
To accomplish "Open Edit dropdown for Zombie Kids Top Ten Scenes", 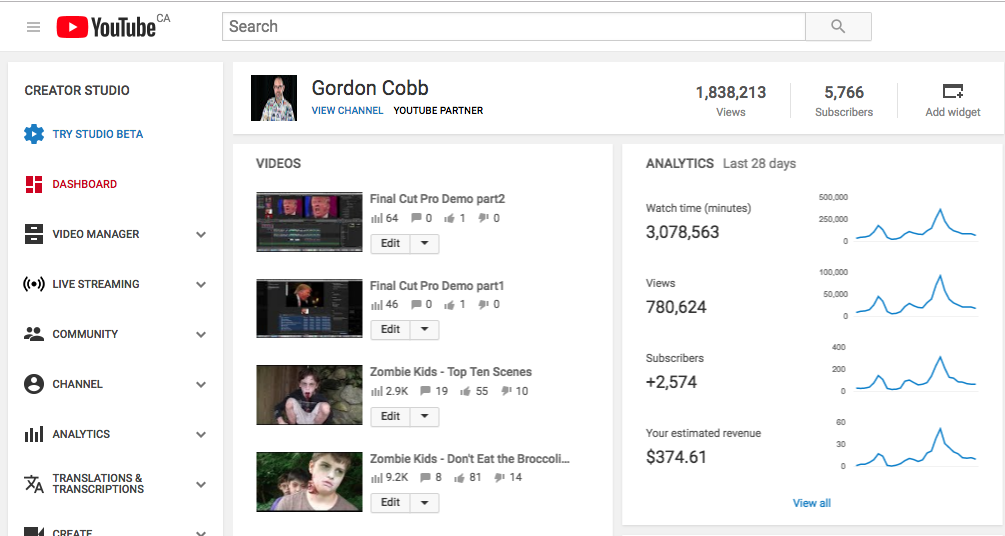I will pyautogui.click(x=424, y=417).
